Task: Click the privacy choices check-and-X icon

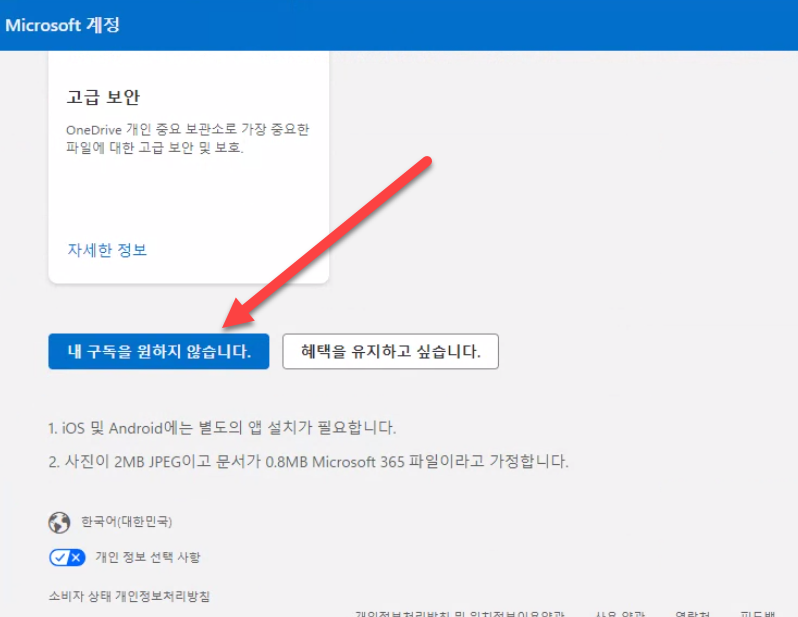Action: point(67,557)
